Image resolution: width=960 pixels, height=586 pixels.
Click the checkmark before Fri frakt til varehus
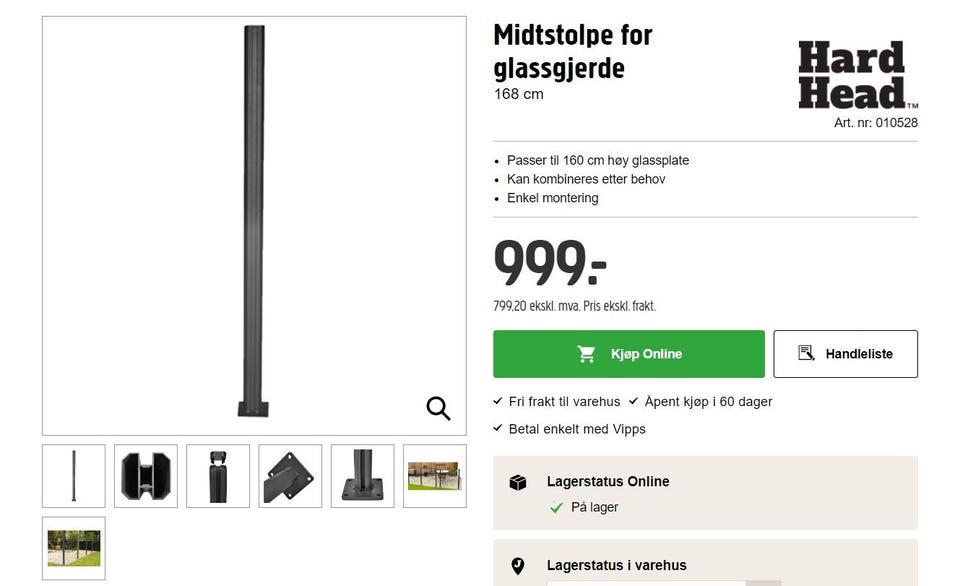click(499, 401)
